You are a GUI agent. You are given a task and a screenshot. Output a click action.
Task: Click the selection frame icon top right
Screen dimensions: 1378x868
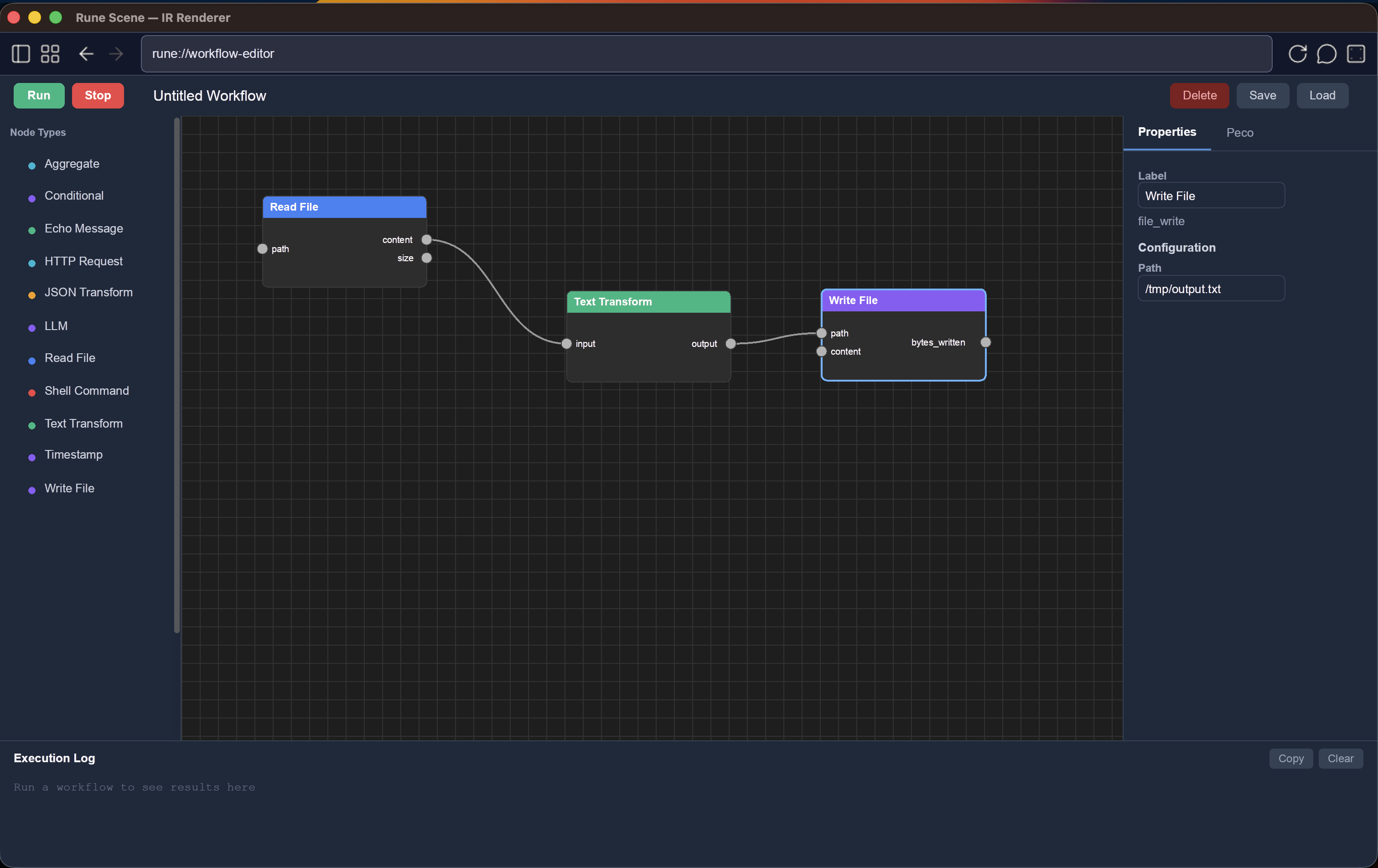click(x=1357, y=53)
